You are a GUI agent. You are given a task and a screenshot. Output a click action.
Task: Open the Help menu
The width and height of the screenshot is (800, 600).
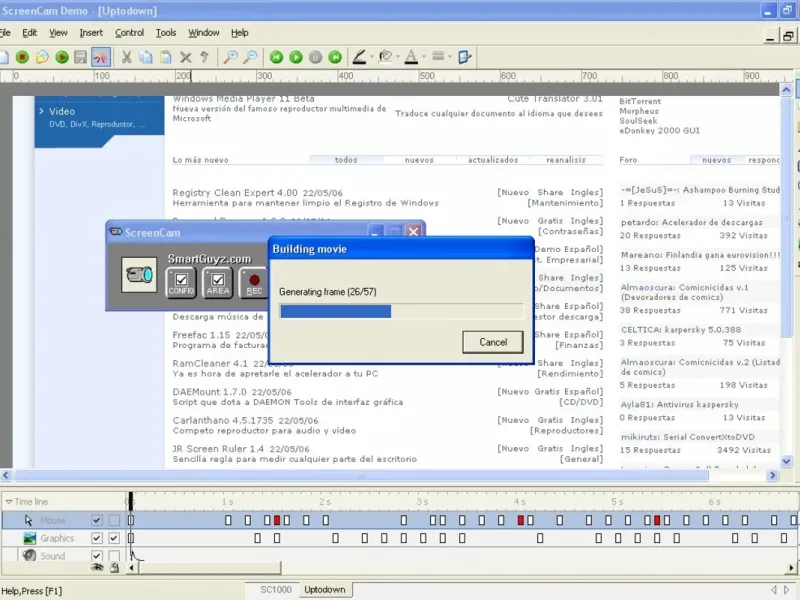point(239,33)
